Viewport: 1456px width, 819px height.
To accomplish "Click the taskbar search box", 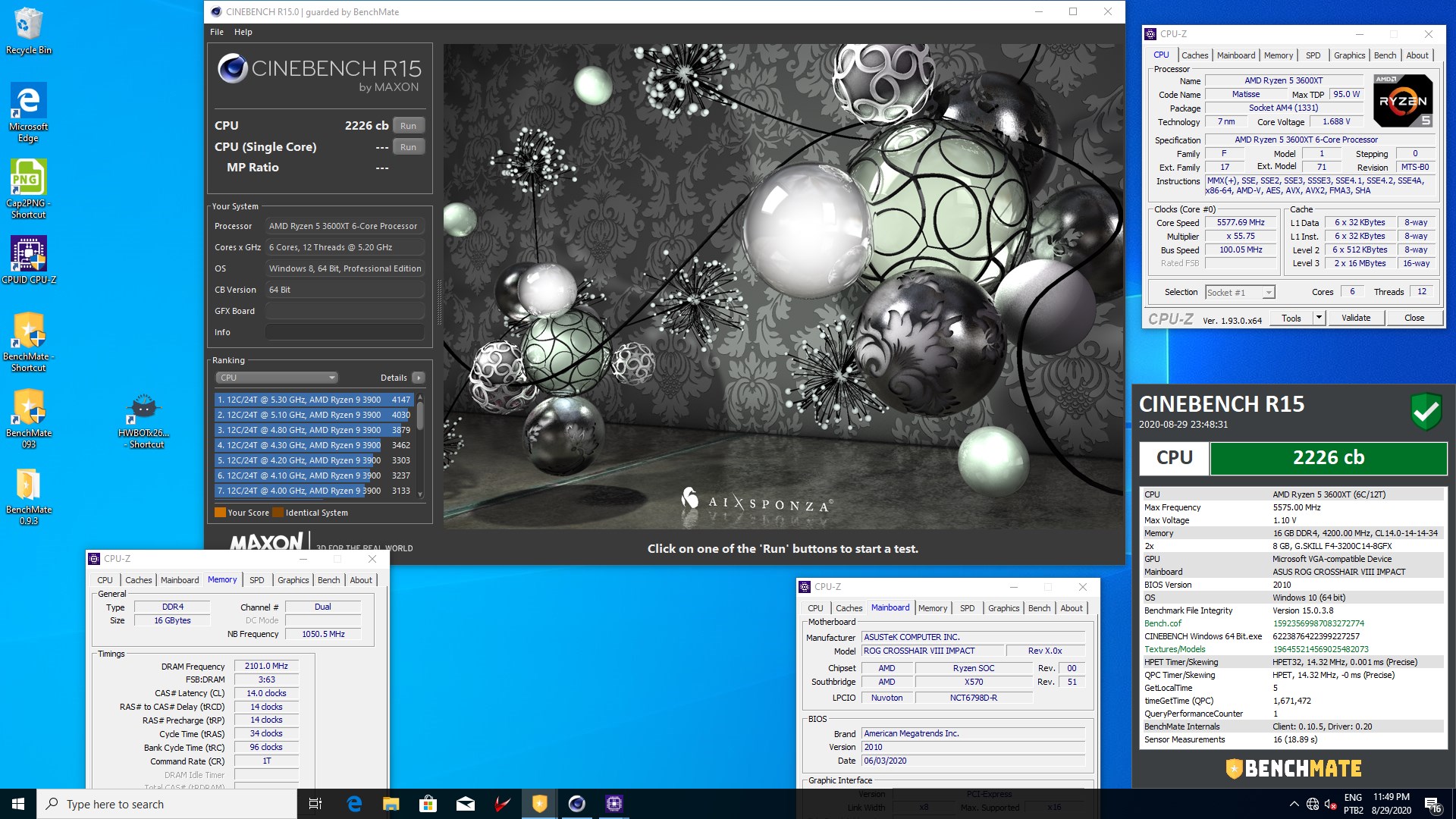I will tap(167, 804).
